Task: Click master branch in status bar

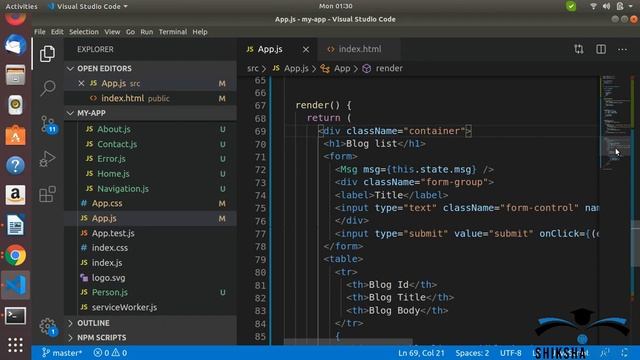Action: (x=62, y=353)
